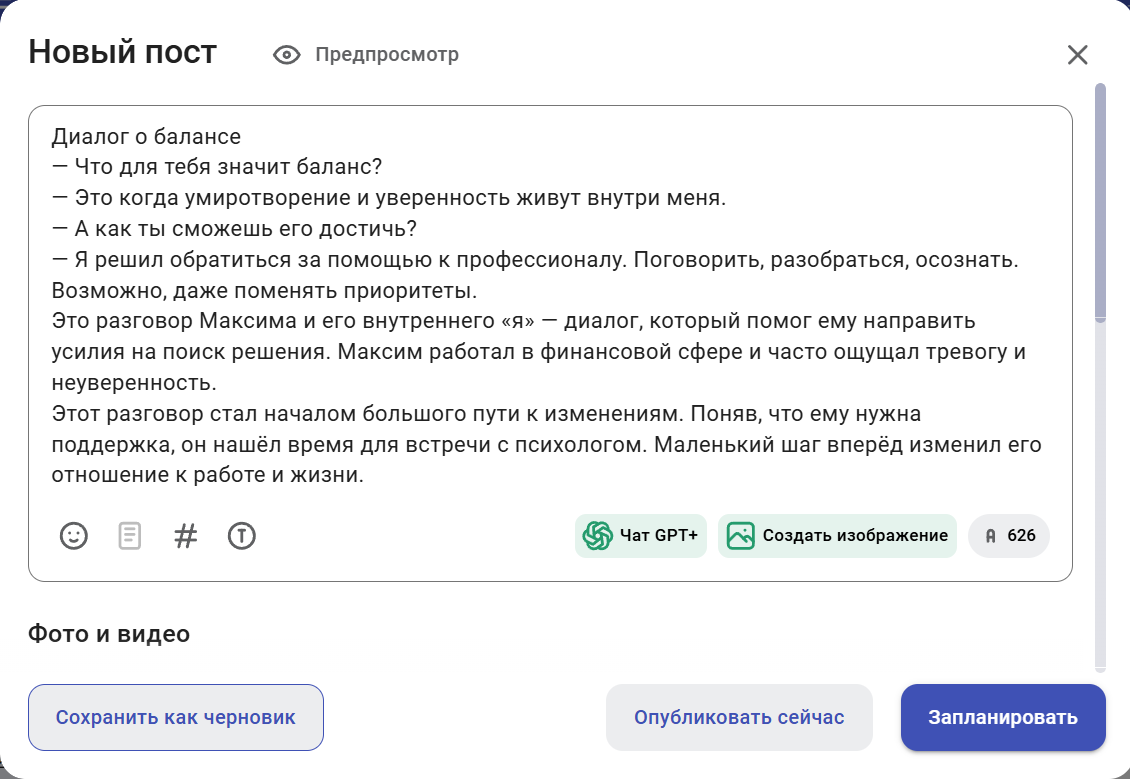Launch the Чат GPT+ assistant

tap(640, 536)
